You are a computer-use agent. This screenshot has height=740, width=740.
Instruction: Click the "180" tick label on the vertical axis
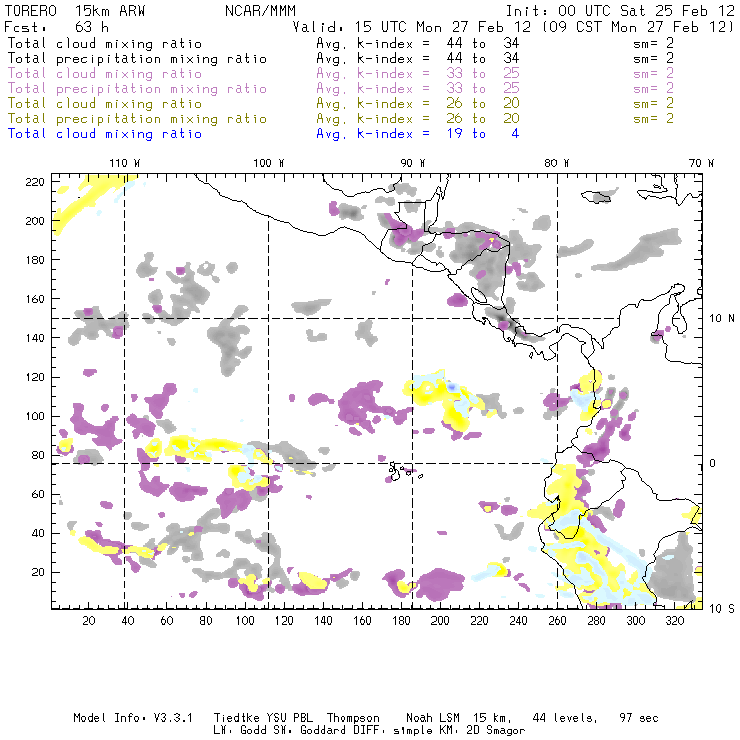35,260
